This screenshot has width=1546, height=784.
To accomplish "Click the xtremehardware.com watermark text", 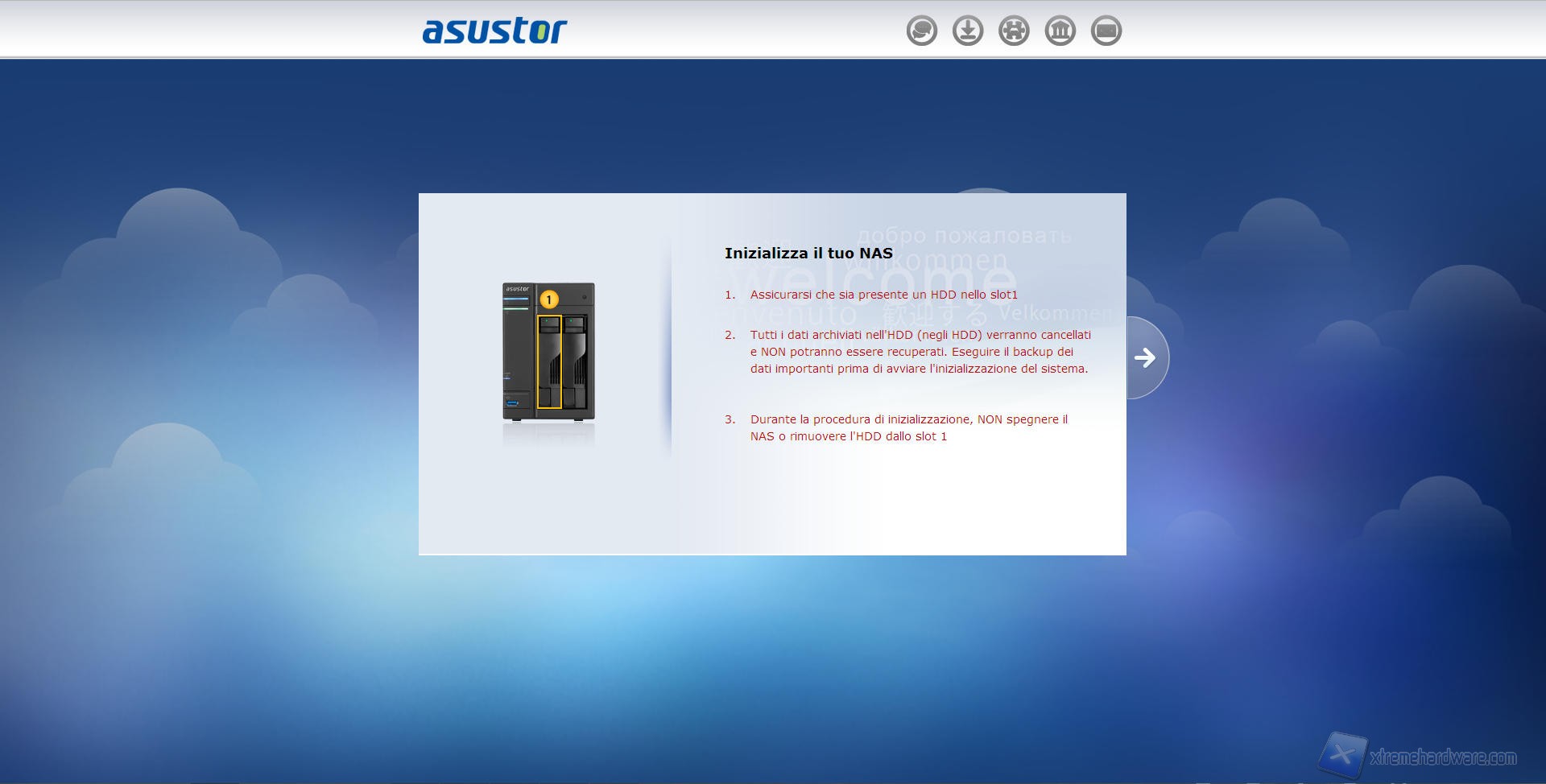I will click(x=1443, y=757).
